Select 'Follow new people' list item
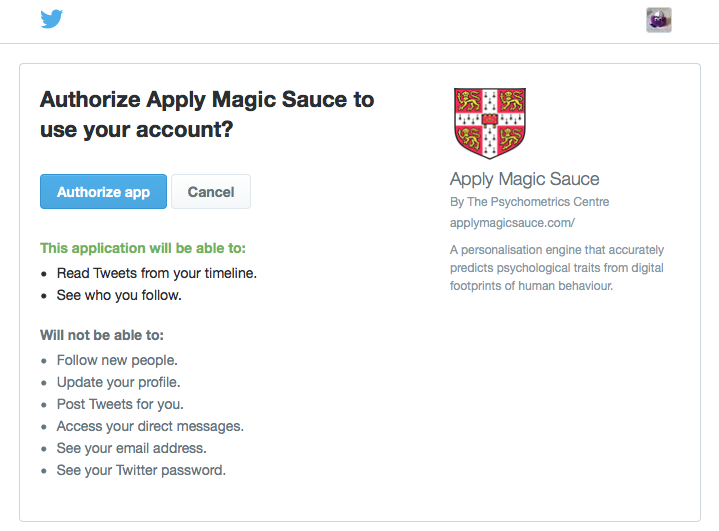This screenshot has width=719, height=531. tap(117, 360)
